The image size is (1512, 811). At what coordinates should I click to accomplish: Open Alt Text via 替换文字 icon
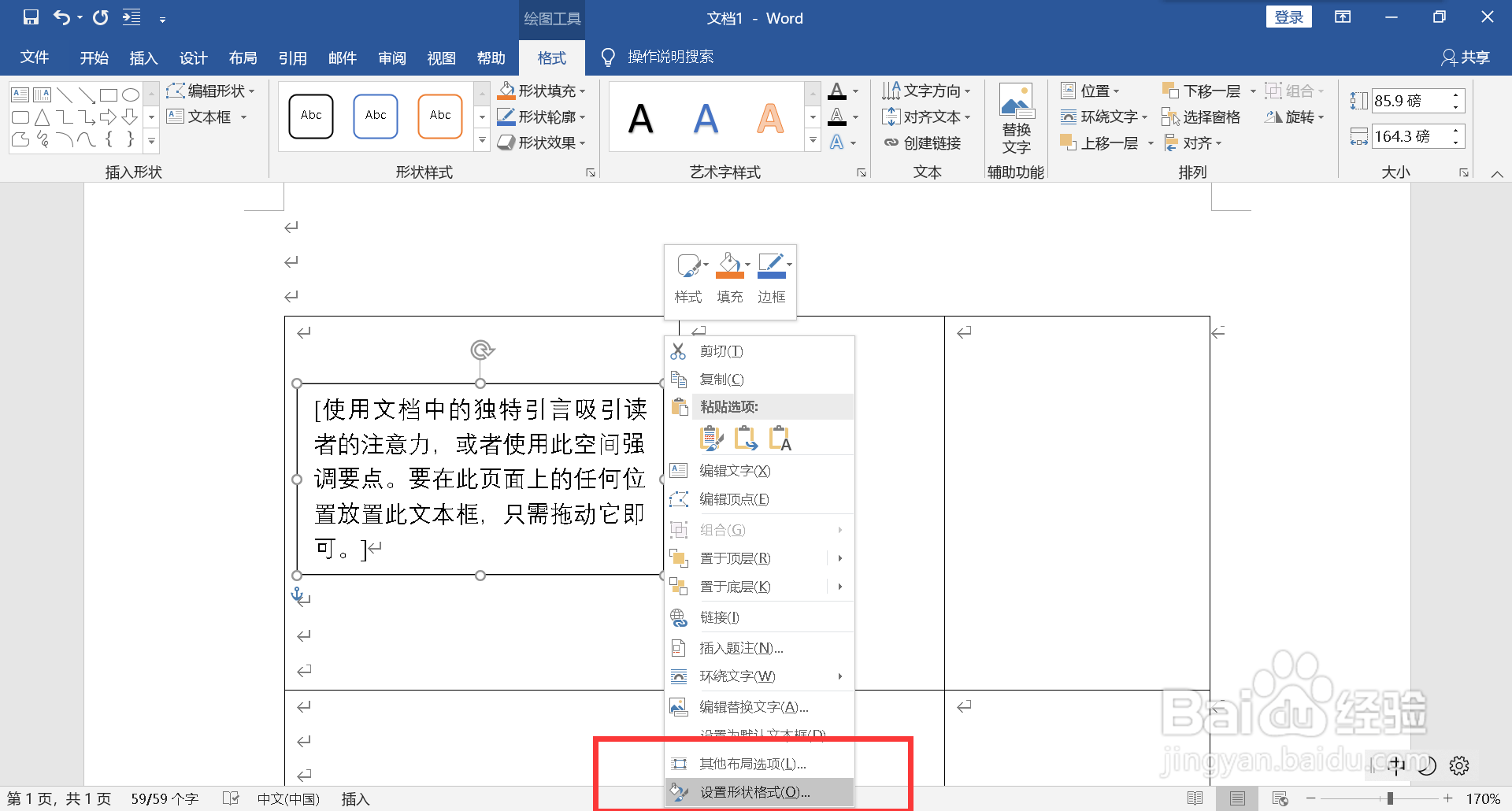(x=1015, y=117)
